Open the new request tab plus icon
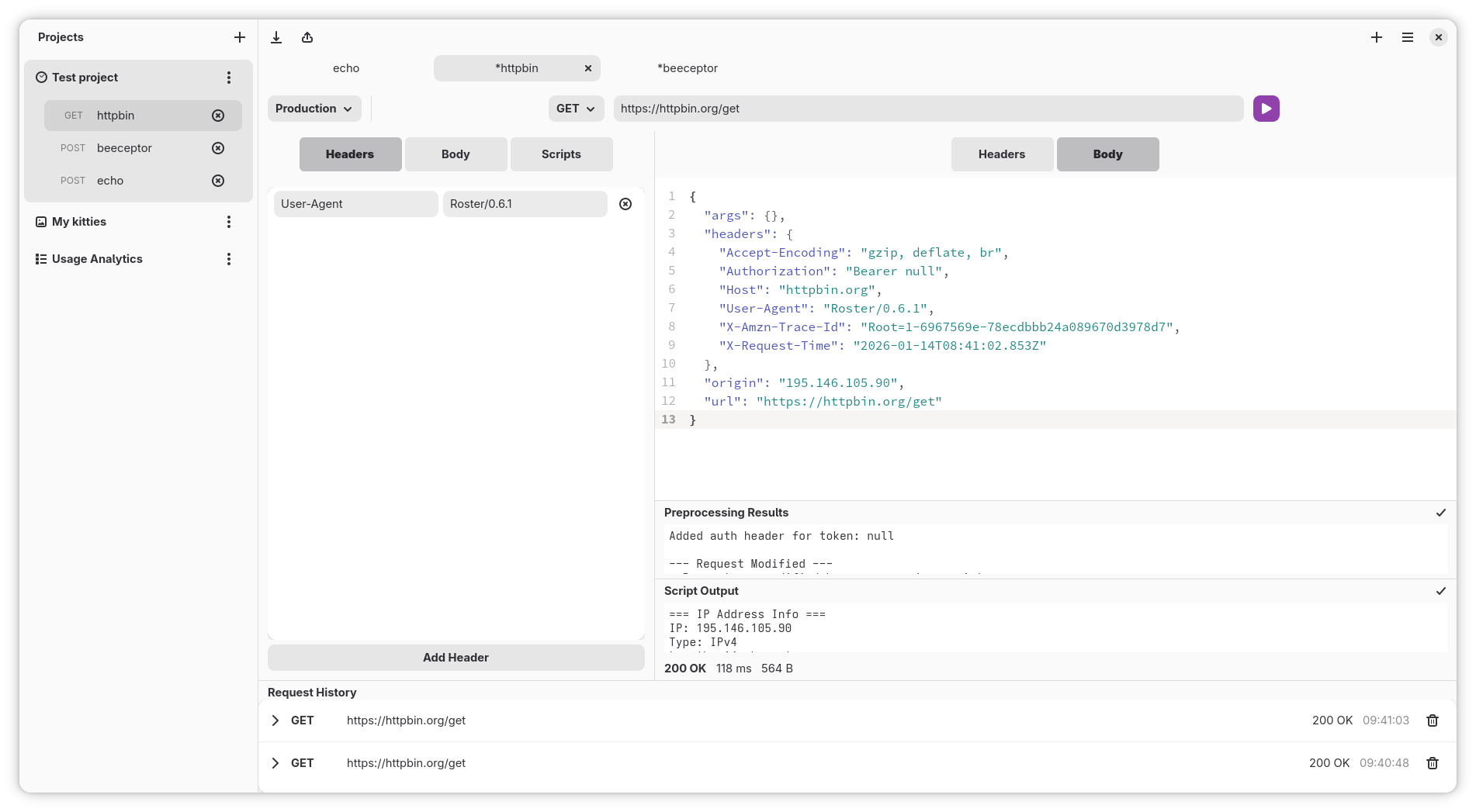Image resolution: width=1476 pixels, height=812 pixels. coord(1377,37)
